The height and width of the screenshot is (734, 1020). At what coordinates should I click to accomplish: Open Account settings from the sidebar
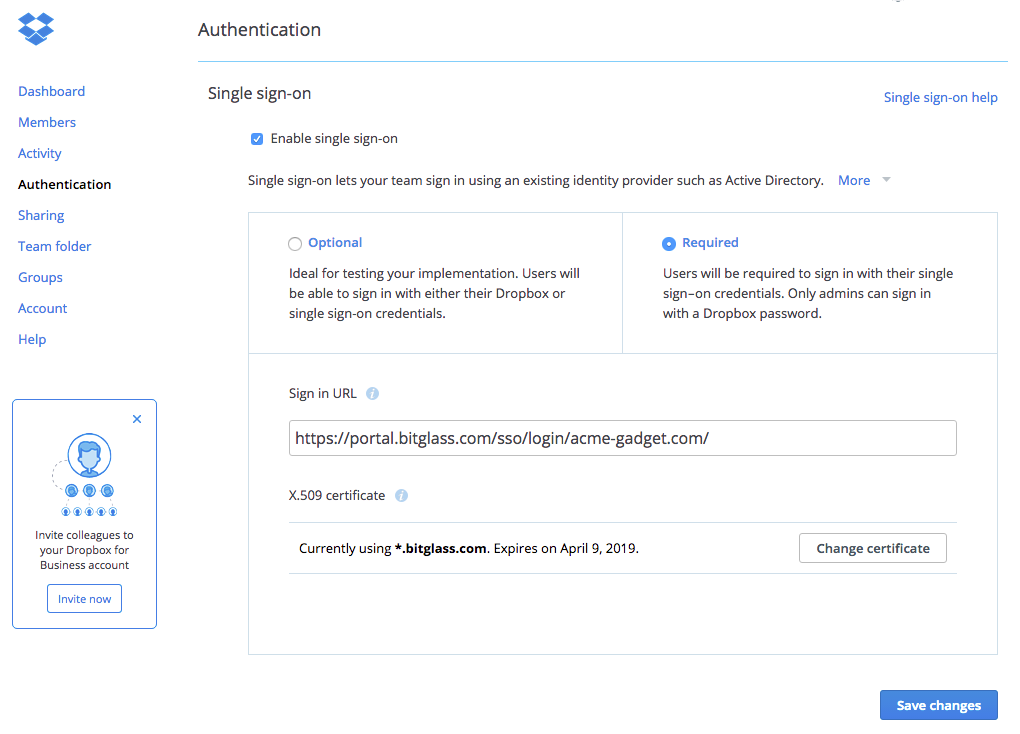pyautogui.click(x=42, y=308)
